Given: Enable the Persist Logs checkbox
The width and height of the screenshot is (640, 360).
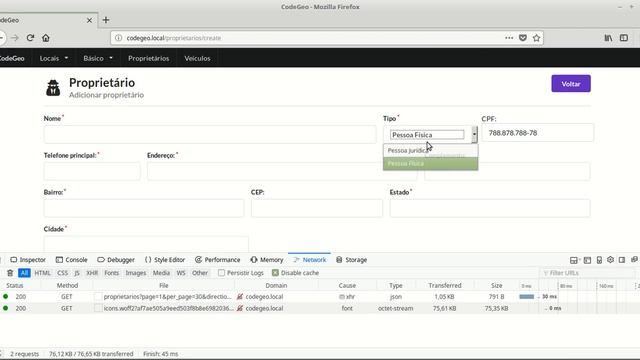Looking at the screenshot, I should tap(221, 273).
